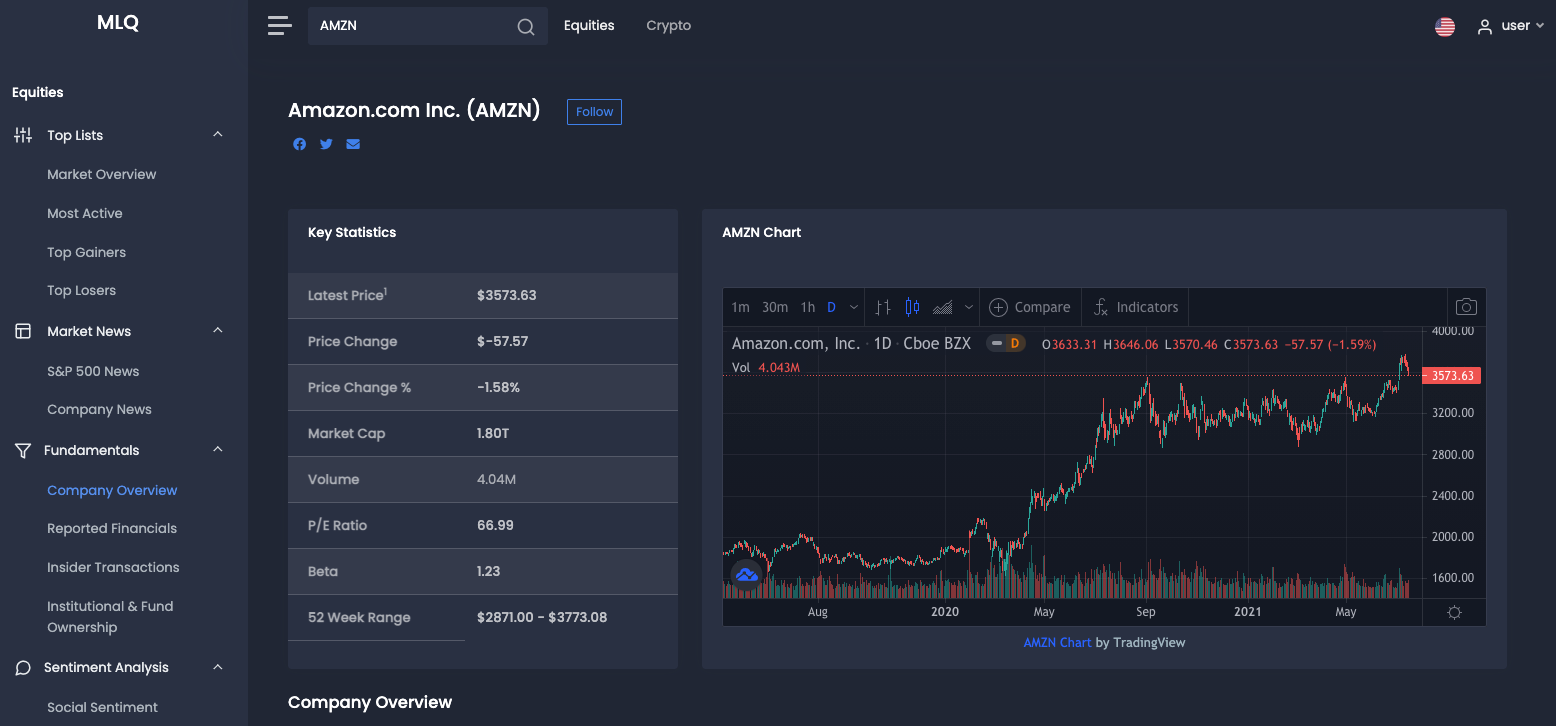Switch to the Equities tab
This screenshot has height=726, width=1556.
tap(589, 26)
